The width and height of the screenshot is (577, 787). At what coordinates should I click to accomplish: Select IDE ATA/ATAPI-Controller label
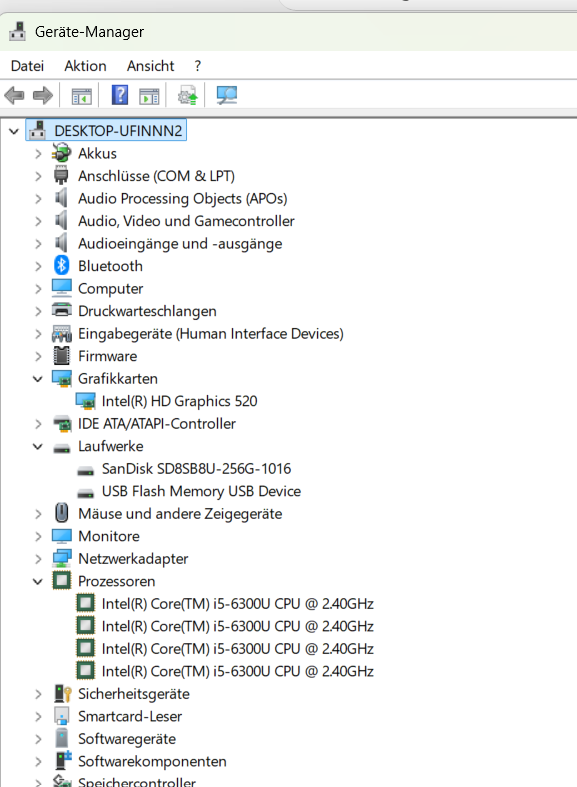tap(157, 424)
